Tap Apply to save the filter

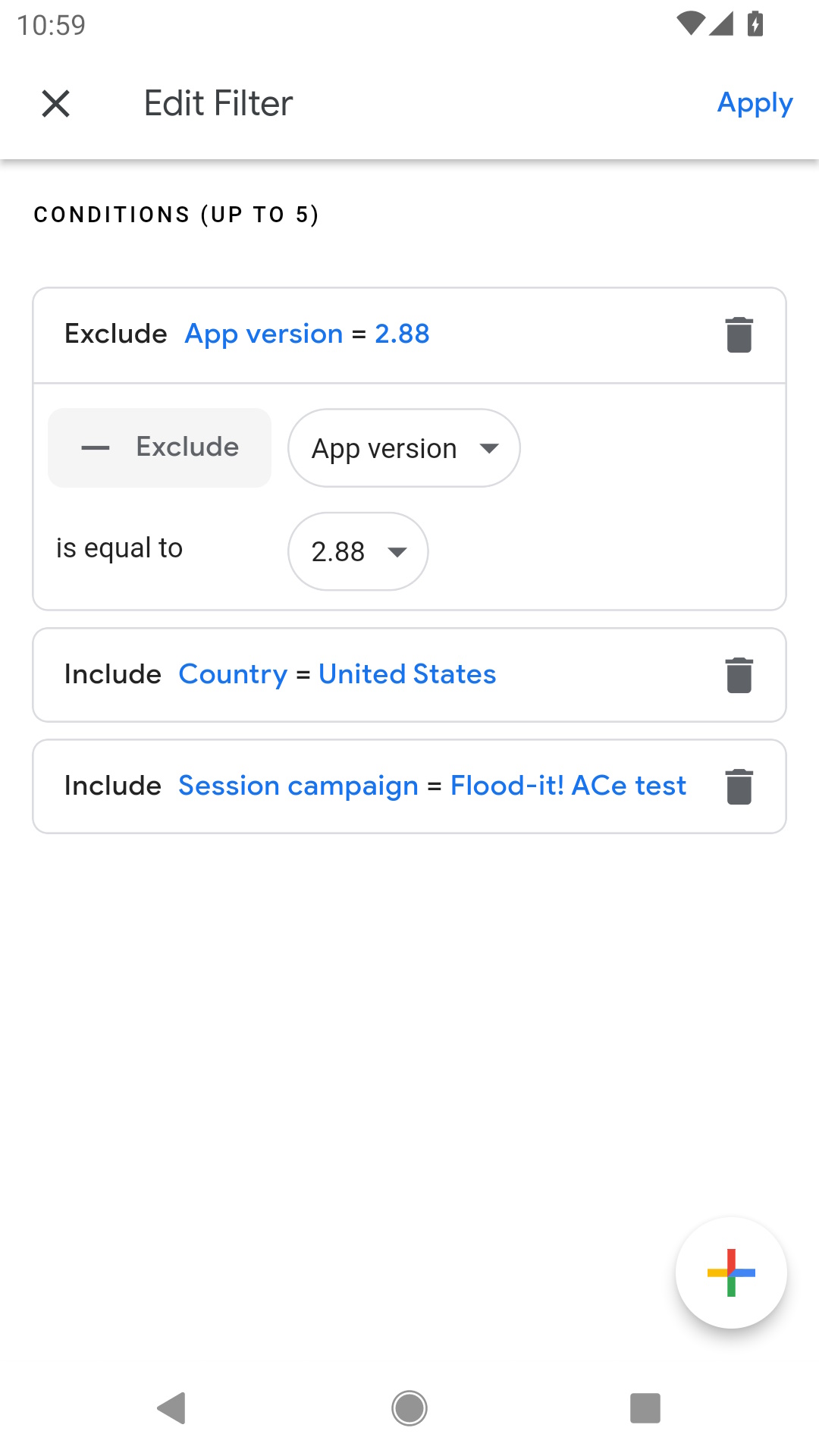755,103
